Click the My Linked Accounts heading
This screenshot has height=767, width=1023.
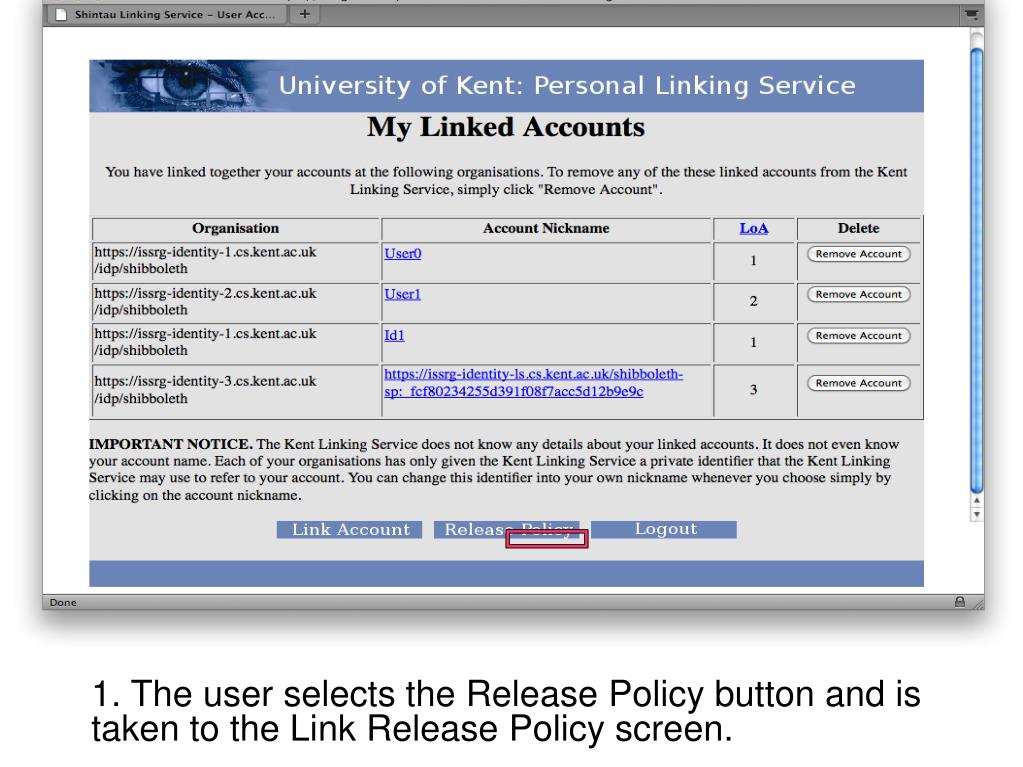click(x=506, y=127)
